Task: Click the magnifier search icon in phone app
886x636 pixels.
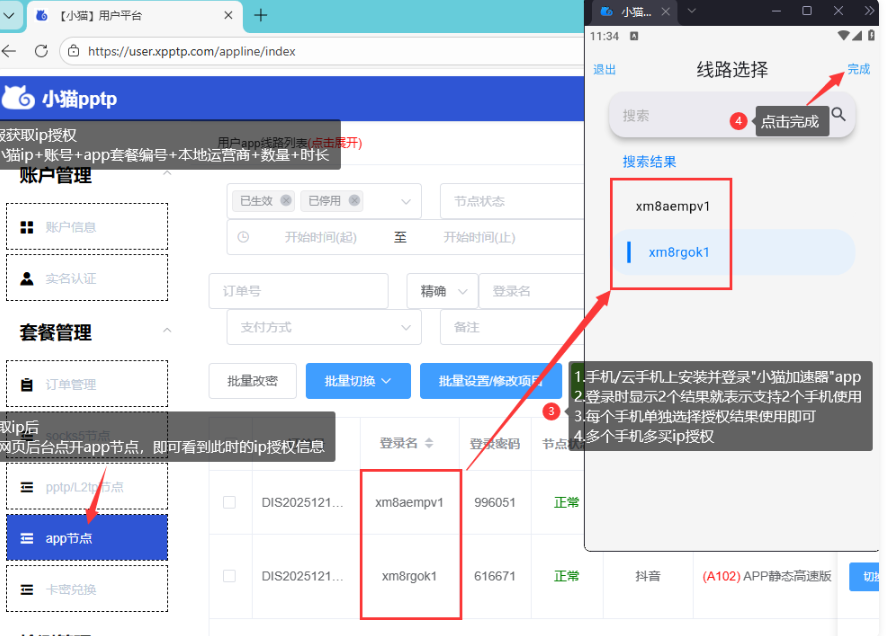Action: point(839,115)
